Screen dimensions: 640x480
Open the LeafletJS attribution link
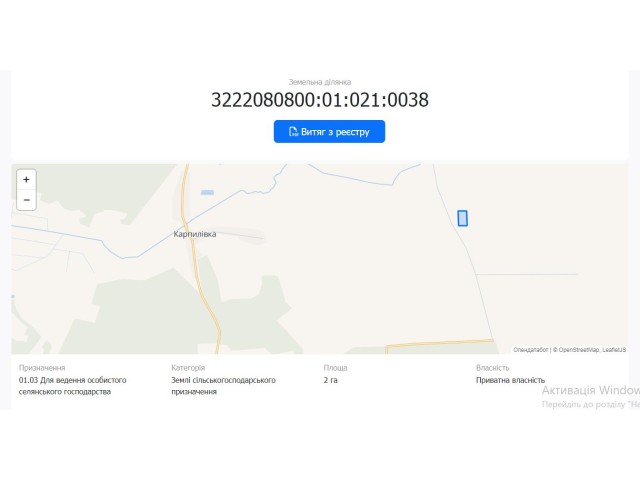pyautogui.click(x=614, y=350)
